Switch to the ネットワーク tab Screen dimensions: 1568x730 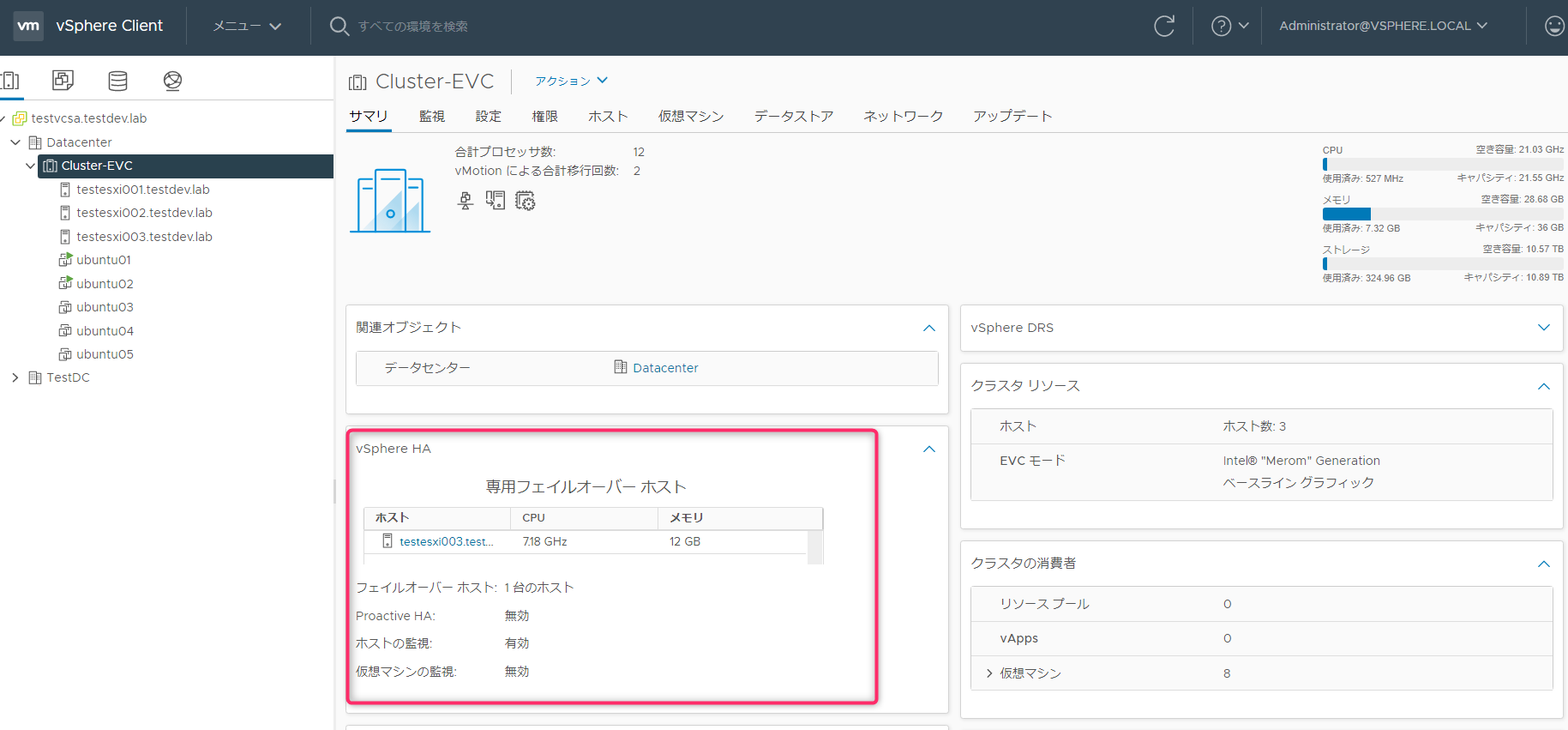pos(904,116)
